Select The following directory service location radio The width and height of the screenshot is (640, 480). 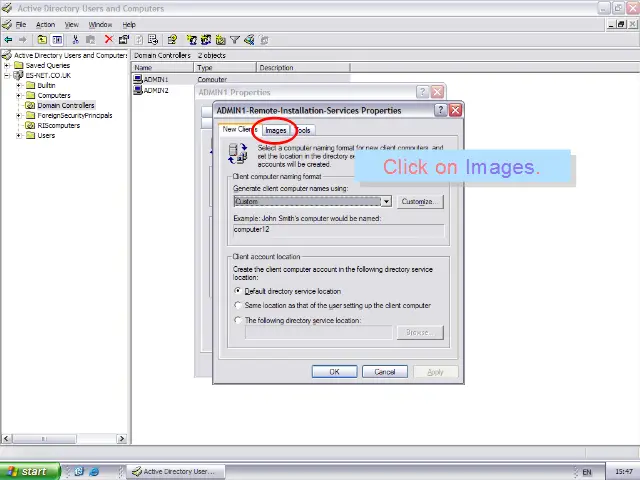tap(238, 320)
